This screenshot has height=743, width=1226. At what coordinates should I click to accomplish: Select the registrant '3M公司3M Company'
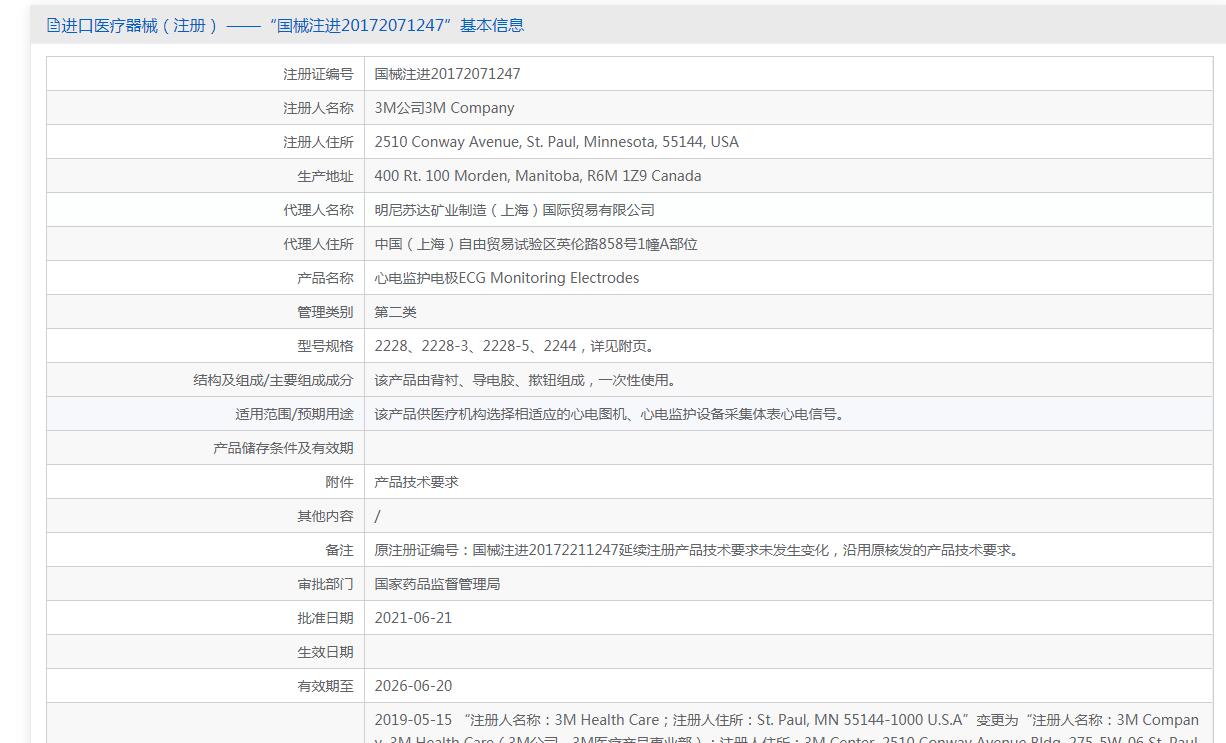pos(444,108)
